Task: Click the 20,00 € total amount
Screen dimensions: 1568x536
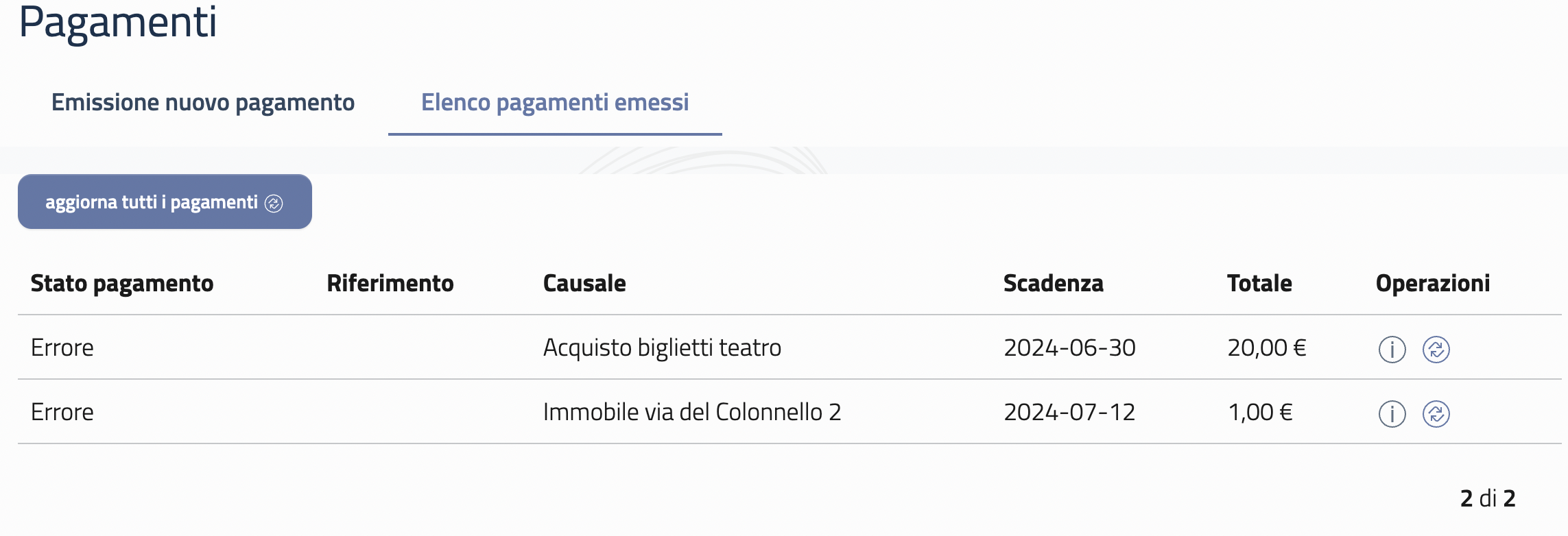Action: 1266,348
